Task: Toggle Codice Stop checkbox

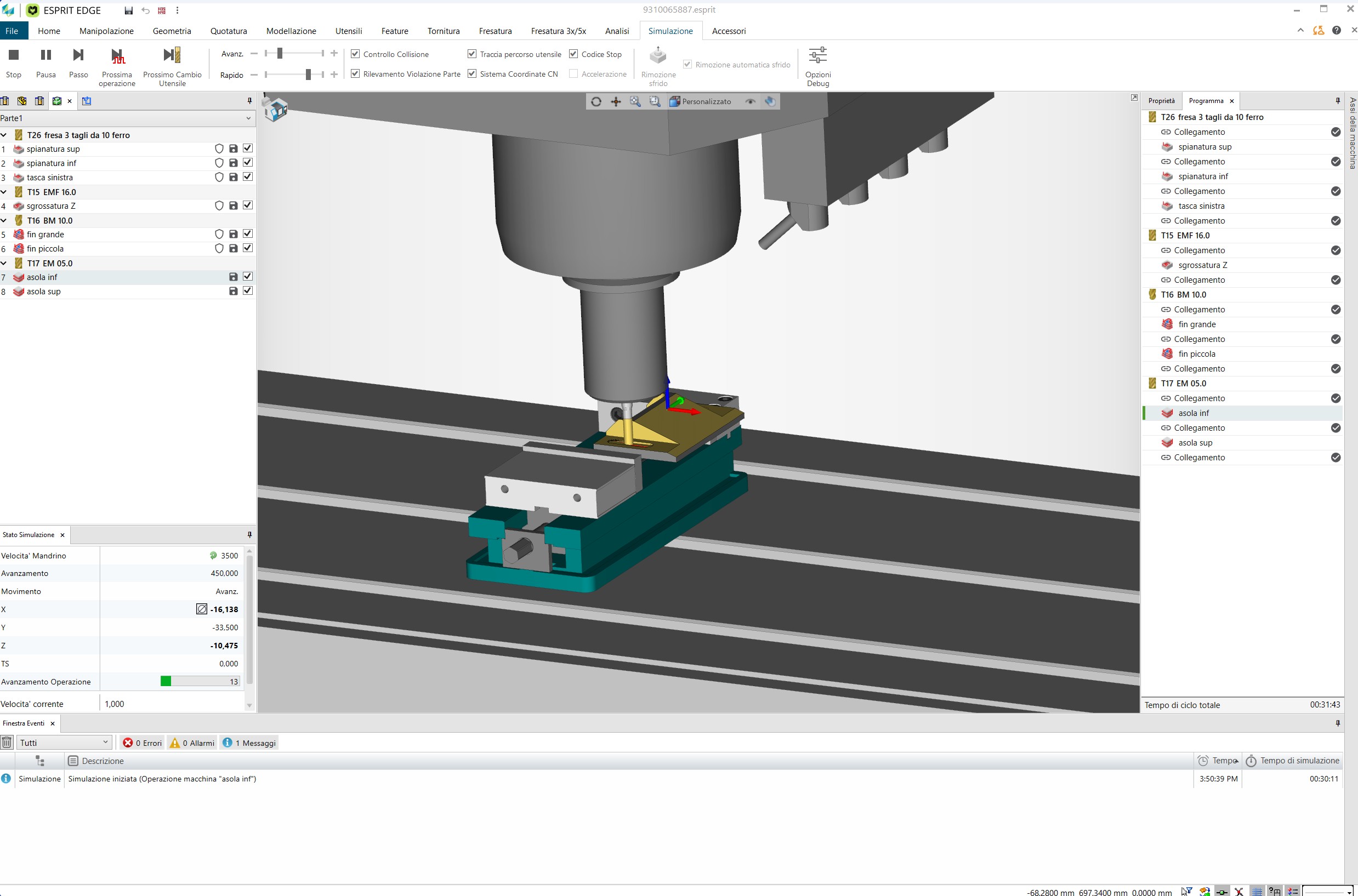Action: pyautogui.click(x=573, y=54)
